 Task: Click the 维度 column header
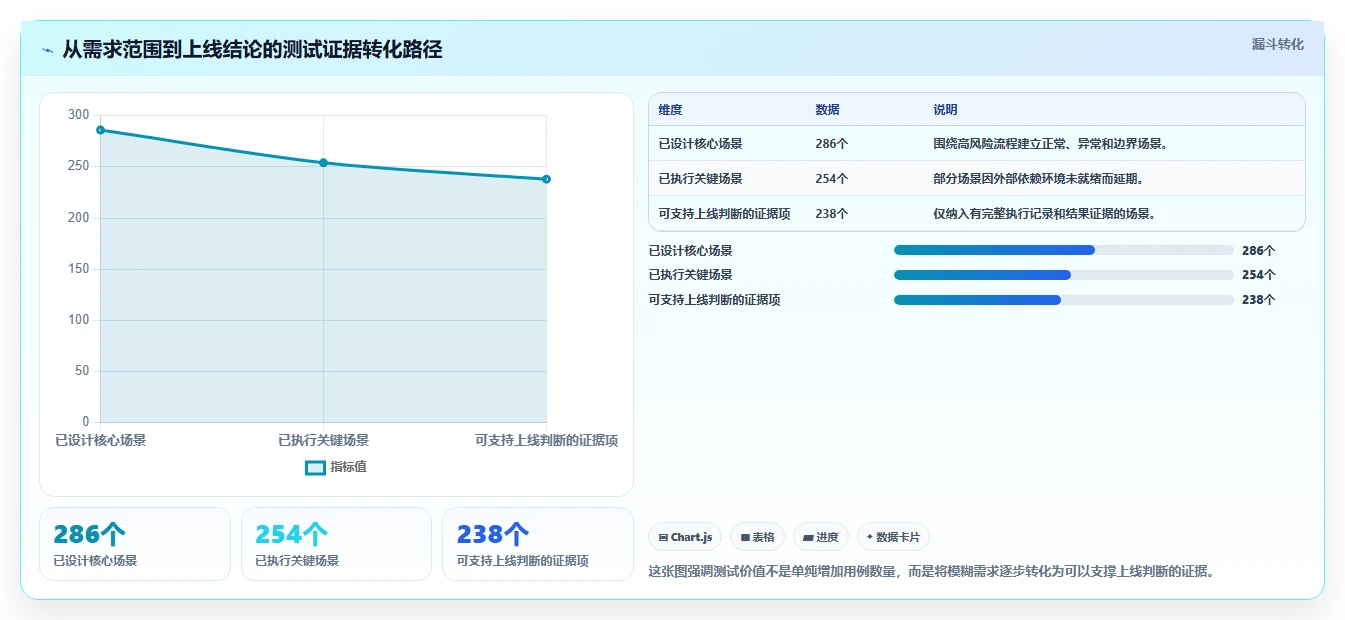(x=670, y=110)
